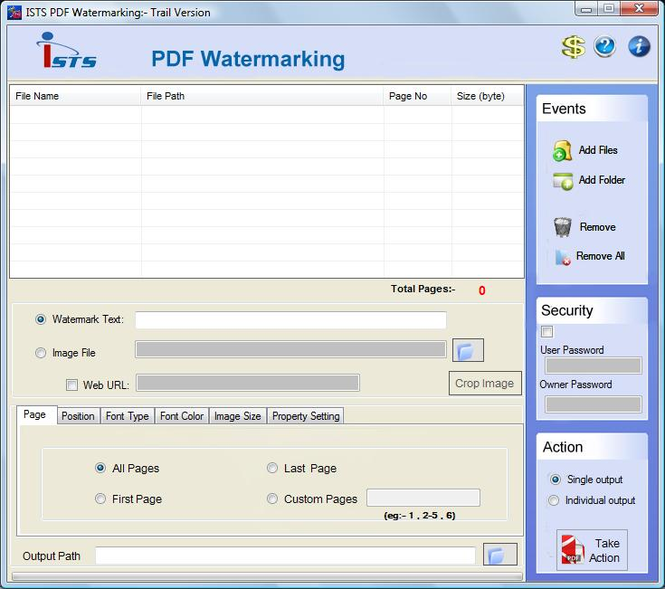Click the Add Files icon
The height and width of the screenshot is (589, 665).
562,151
